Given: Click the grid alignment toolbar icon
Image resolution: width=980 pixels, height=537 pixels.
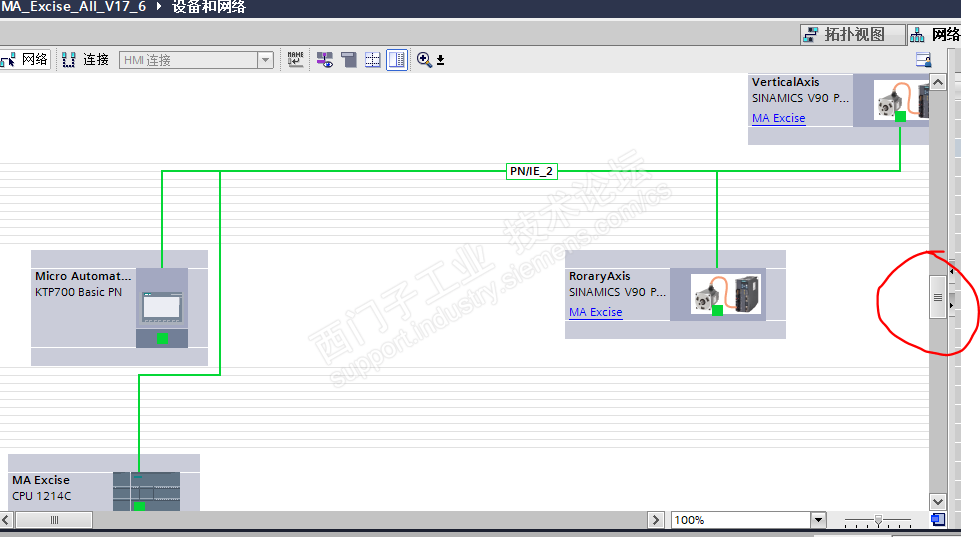Looking at the screenshot, I should coord(372,60).
